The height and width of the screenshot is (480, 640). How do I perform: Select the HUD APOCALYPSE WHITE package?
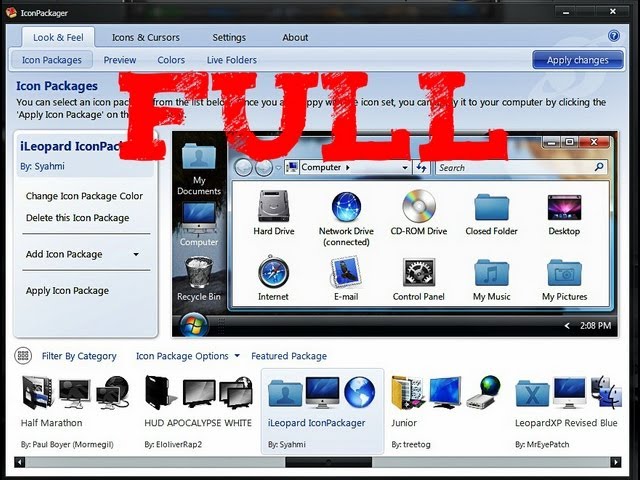pos(198,412)
